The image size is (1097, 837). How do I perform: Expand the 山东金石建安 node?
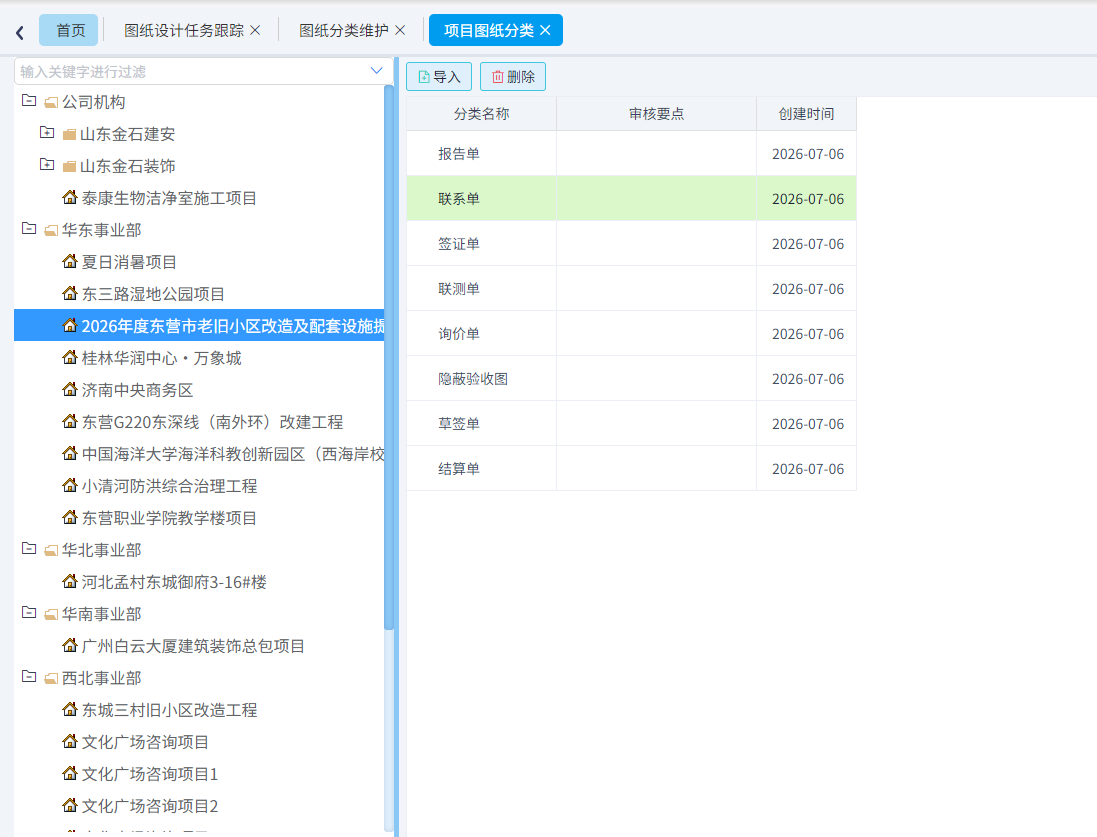click(x=47, y=132)
